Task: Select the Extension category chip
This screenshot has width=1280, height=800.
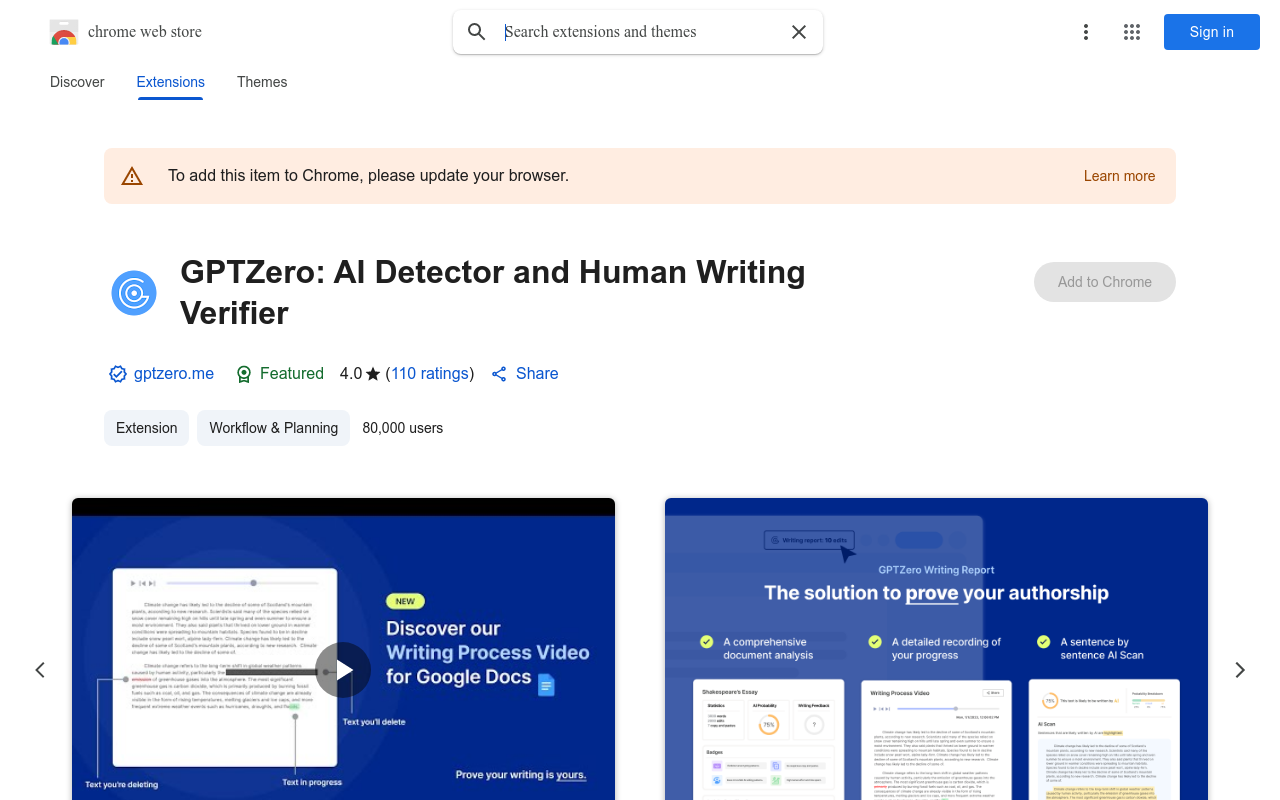Action: point(146,428)
